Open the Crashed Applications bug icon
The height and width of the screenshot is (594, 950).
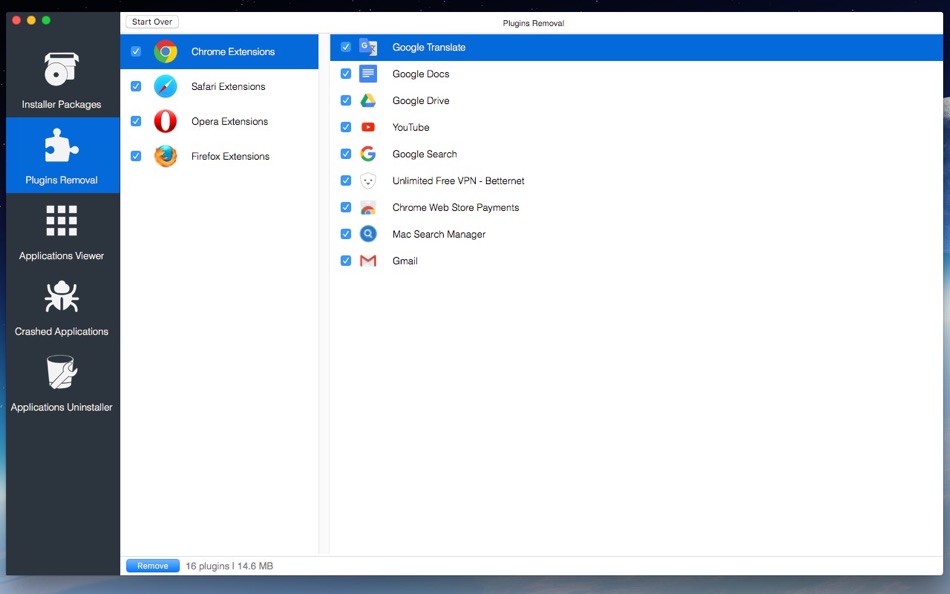(61, 297)
